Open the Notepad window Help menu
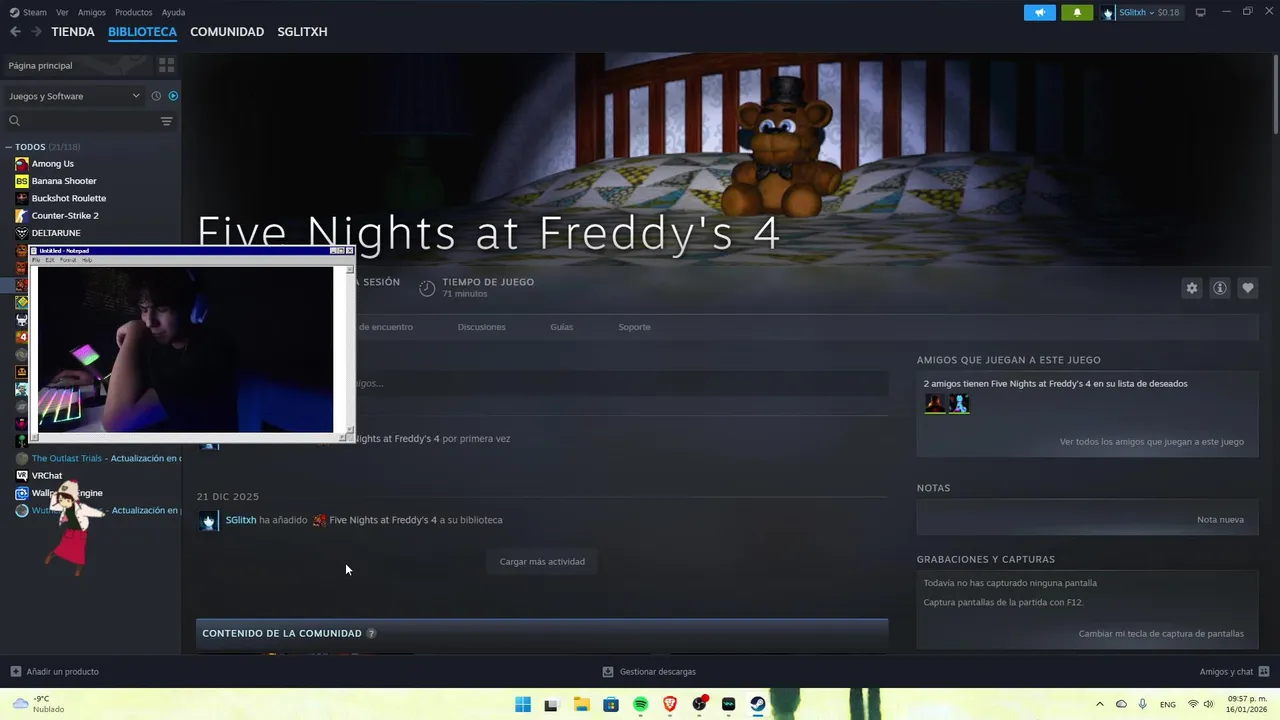Viewport: 1280px width, 720px height. click(87, 260)
